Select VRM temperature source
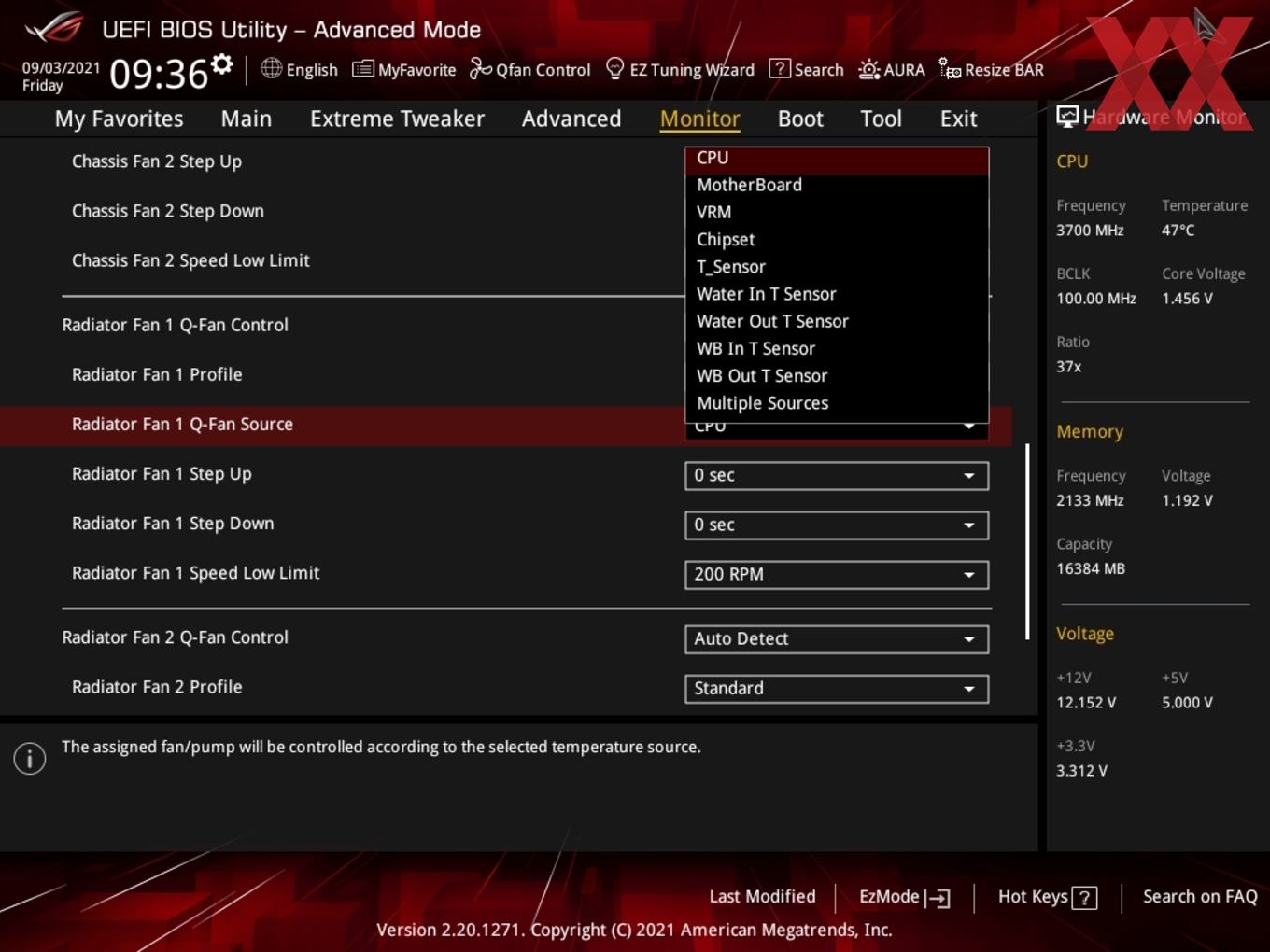The image size is (1270, 952). click(x=837, y=212)
